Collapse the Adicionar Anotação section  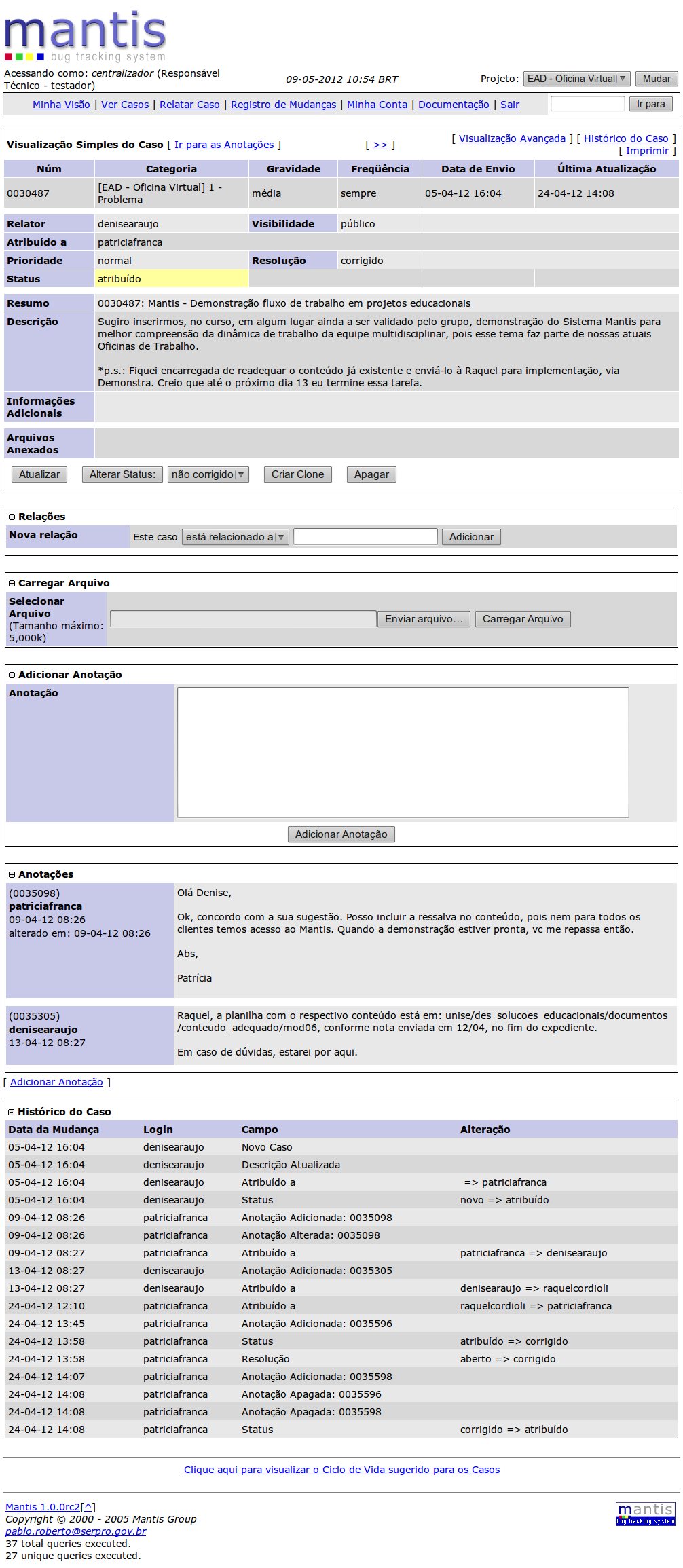[x=12, y=675]
